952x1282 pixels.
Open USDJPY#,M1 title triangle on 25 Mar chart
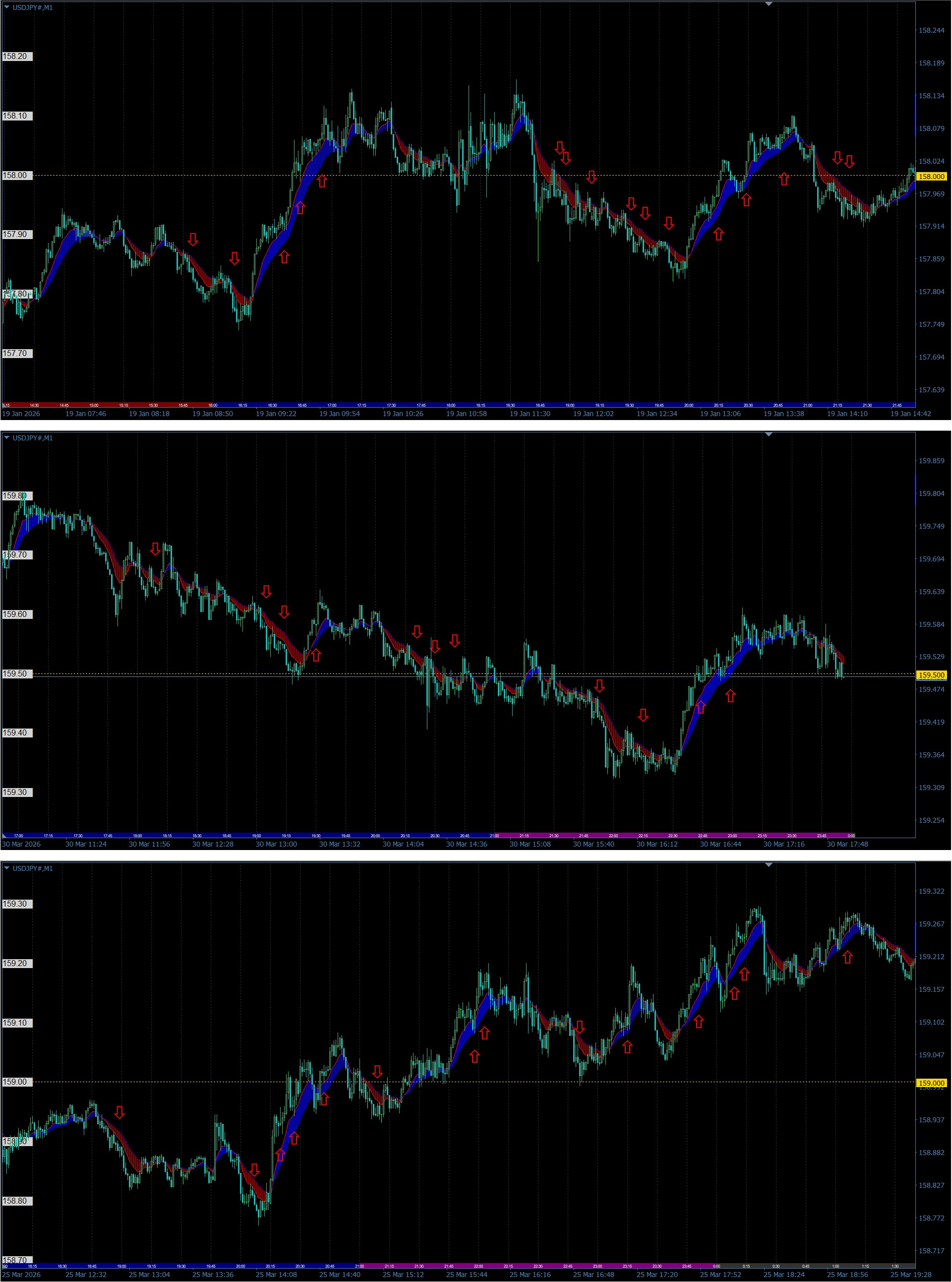7,869
